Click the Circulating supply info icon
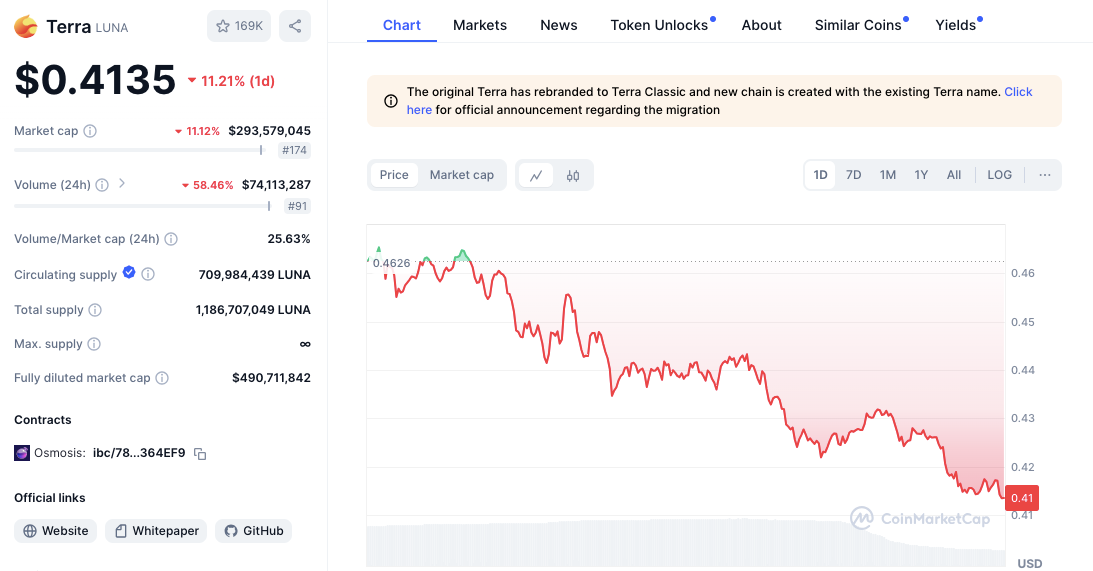1093x571 pixels. point(148,275)
